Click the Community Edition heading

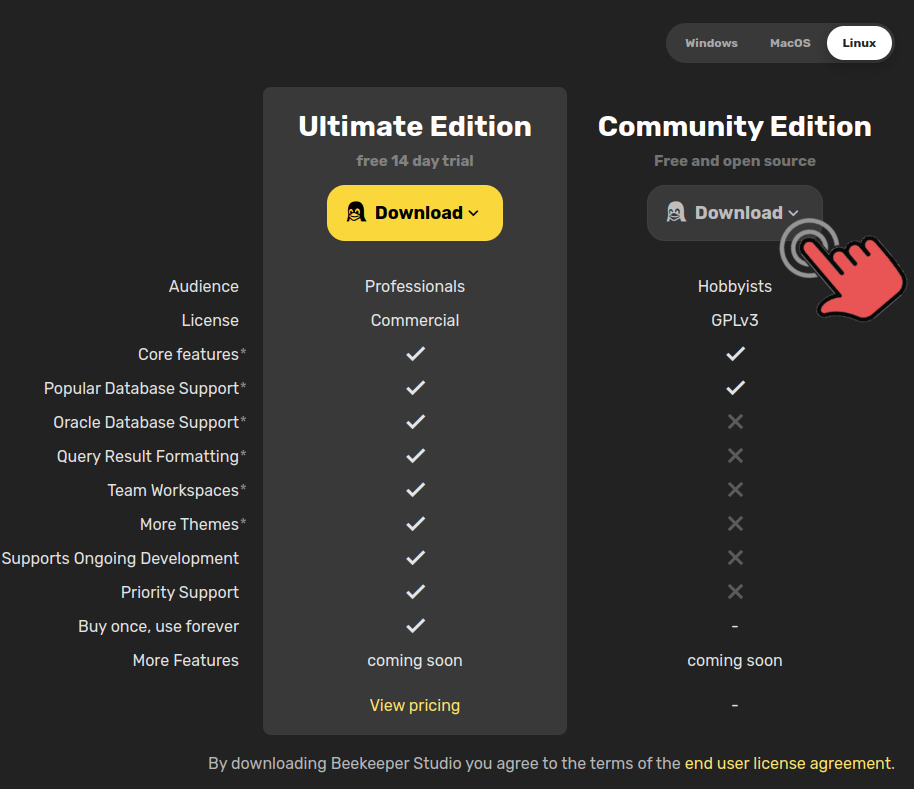(x=734, y=126)
